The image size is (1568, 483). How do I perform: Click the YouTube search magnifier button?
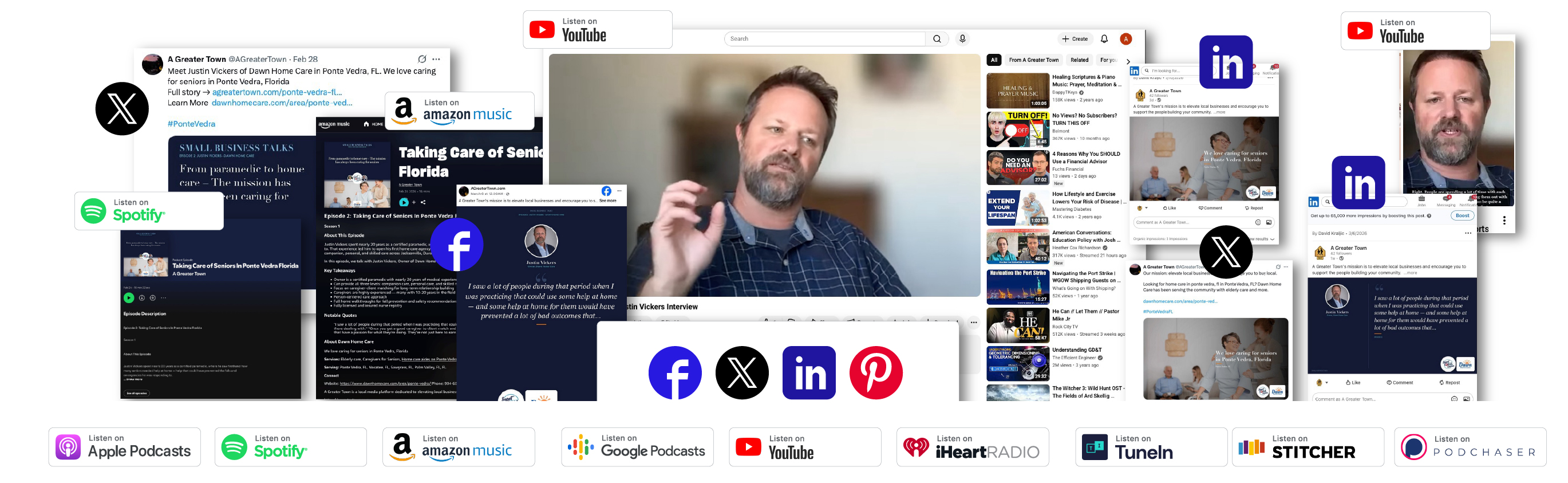(937, 39)
